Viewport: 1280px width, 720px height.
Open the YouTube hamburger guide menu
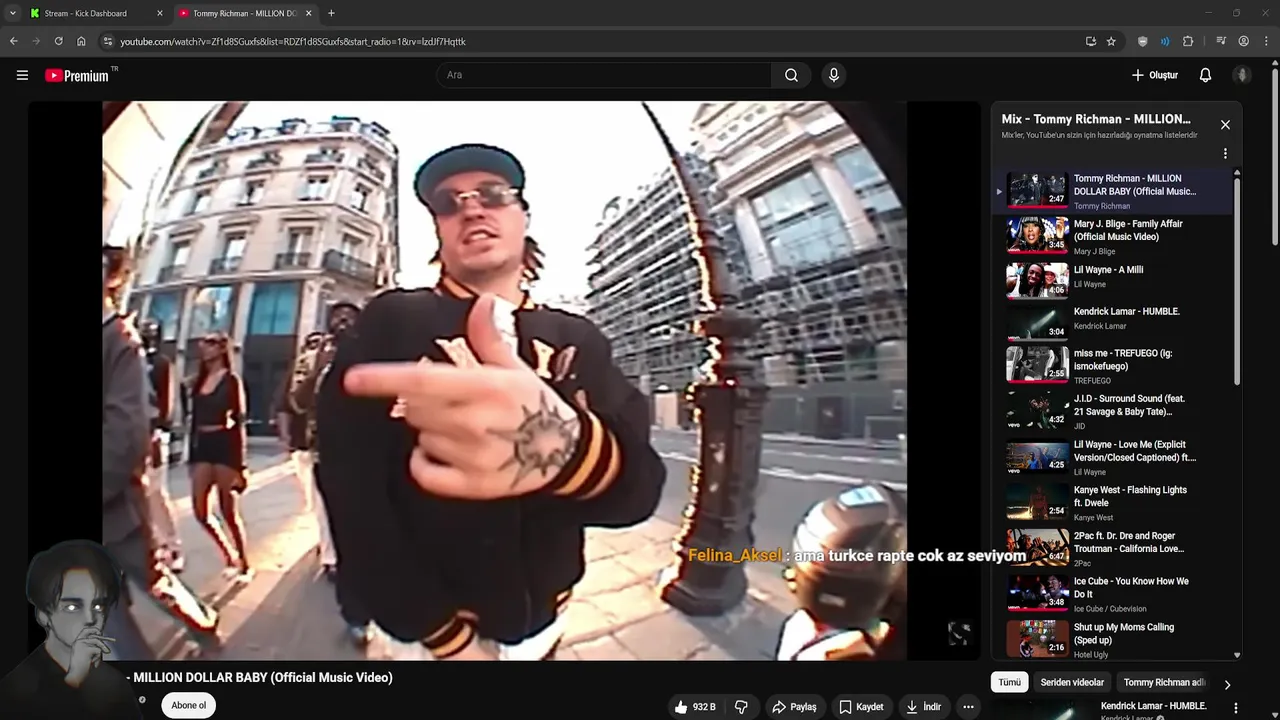(x=22, y=75)
